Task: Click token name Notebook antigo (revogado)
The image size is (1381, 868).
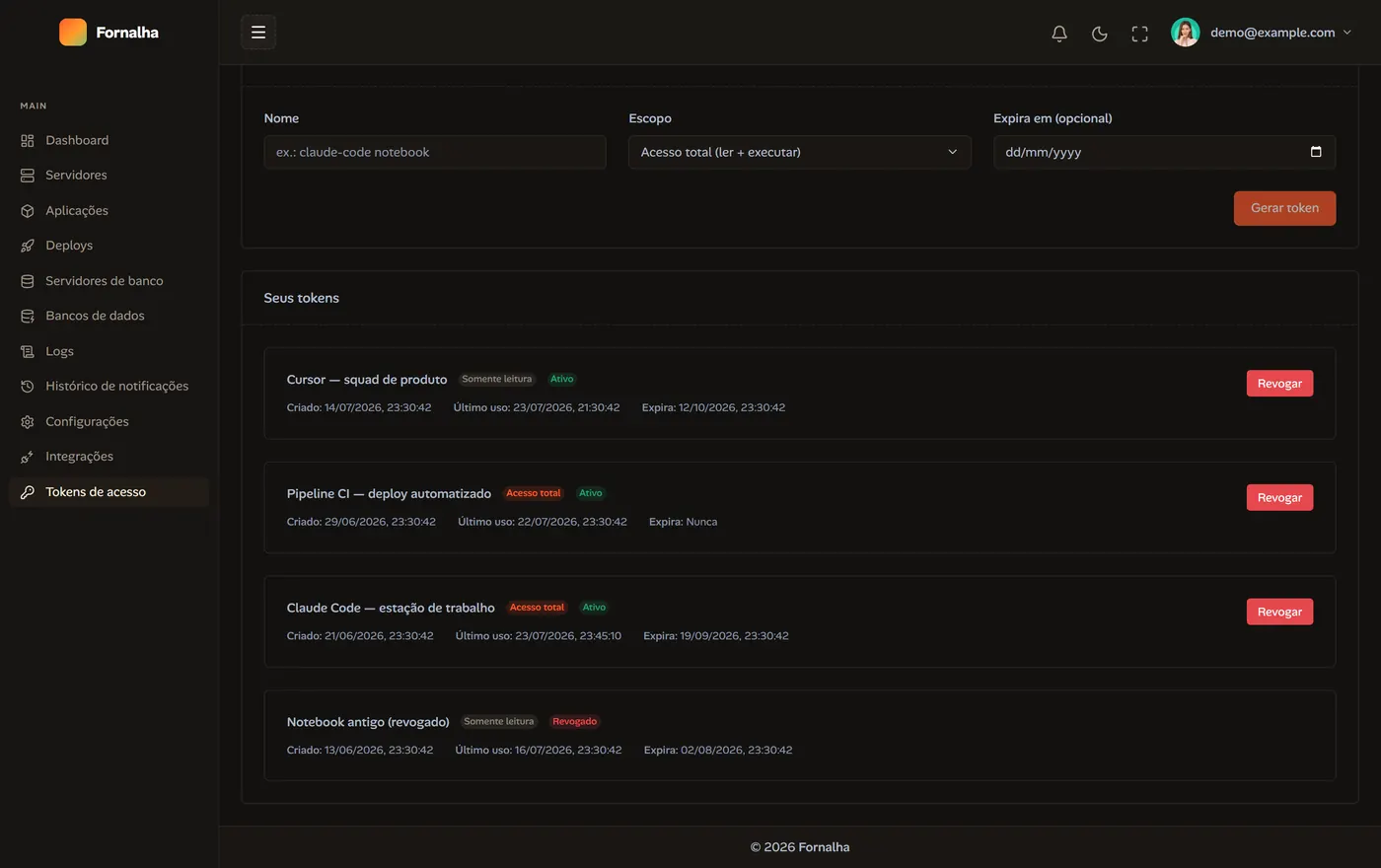Action: (x=368, y=723)
